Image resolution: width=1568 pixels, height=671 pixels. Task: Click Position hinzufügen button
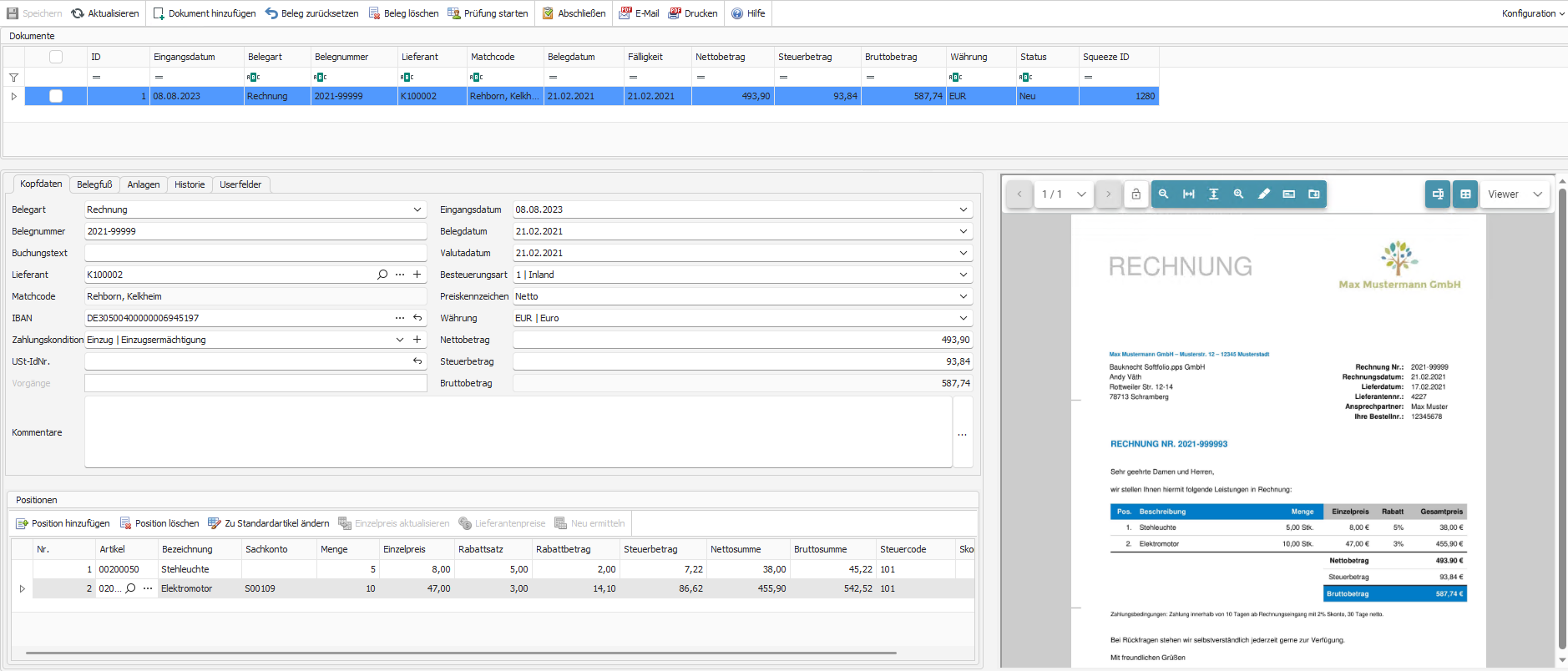[x=63, y=523]
